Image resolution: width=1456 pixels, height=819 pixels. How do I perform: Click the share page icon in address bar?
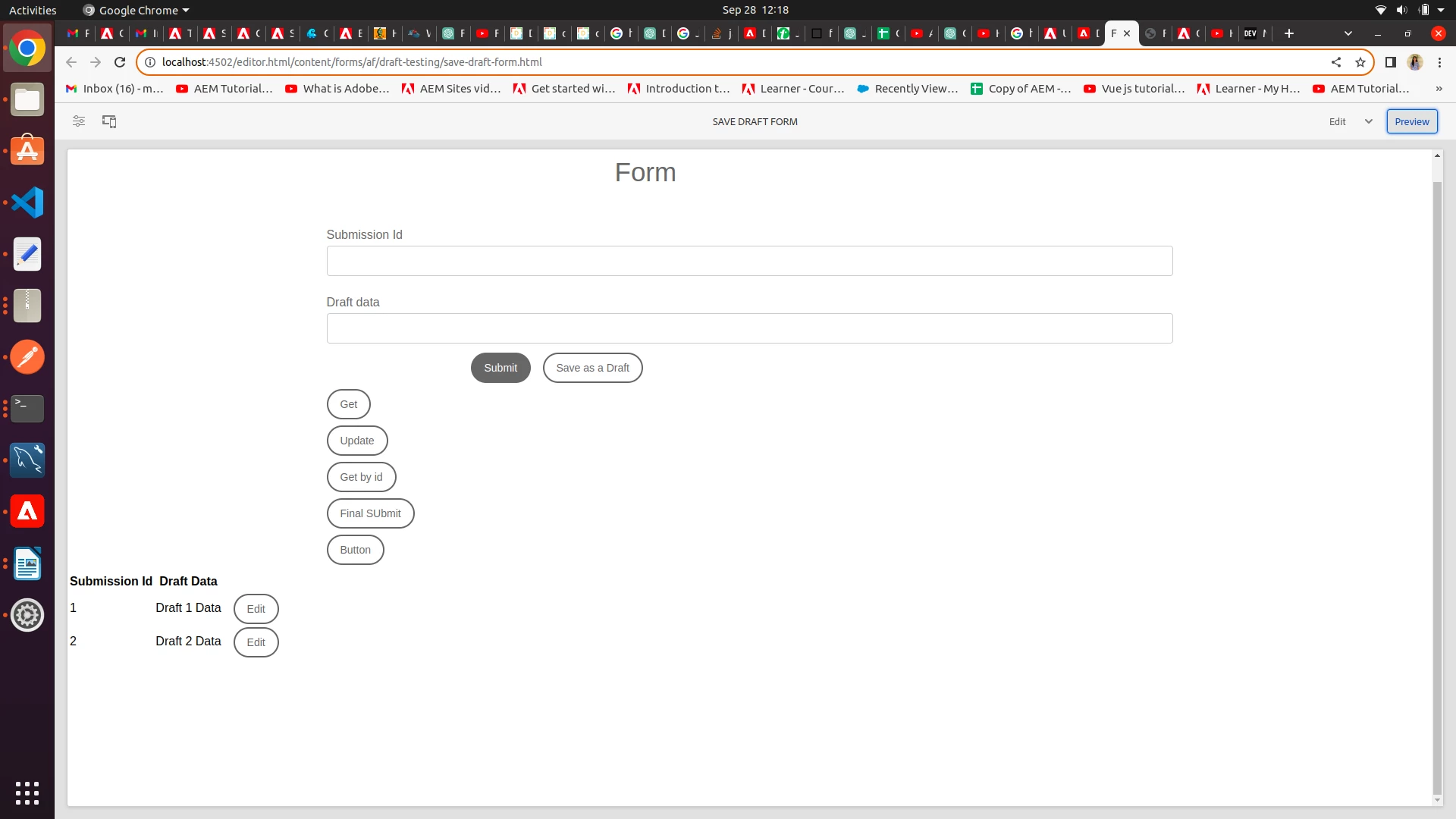(x=1336, y=62)
